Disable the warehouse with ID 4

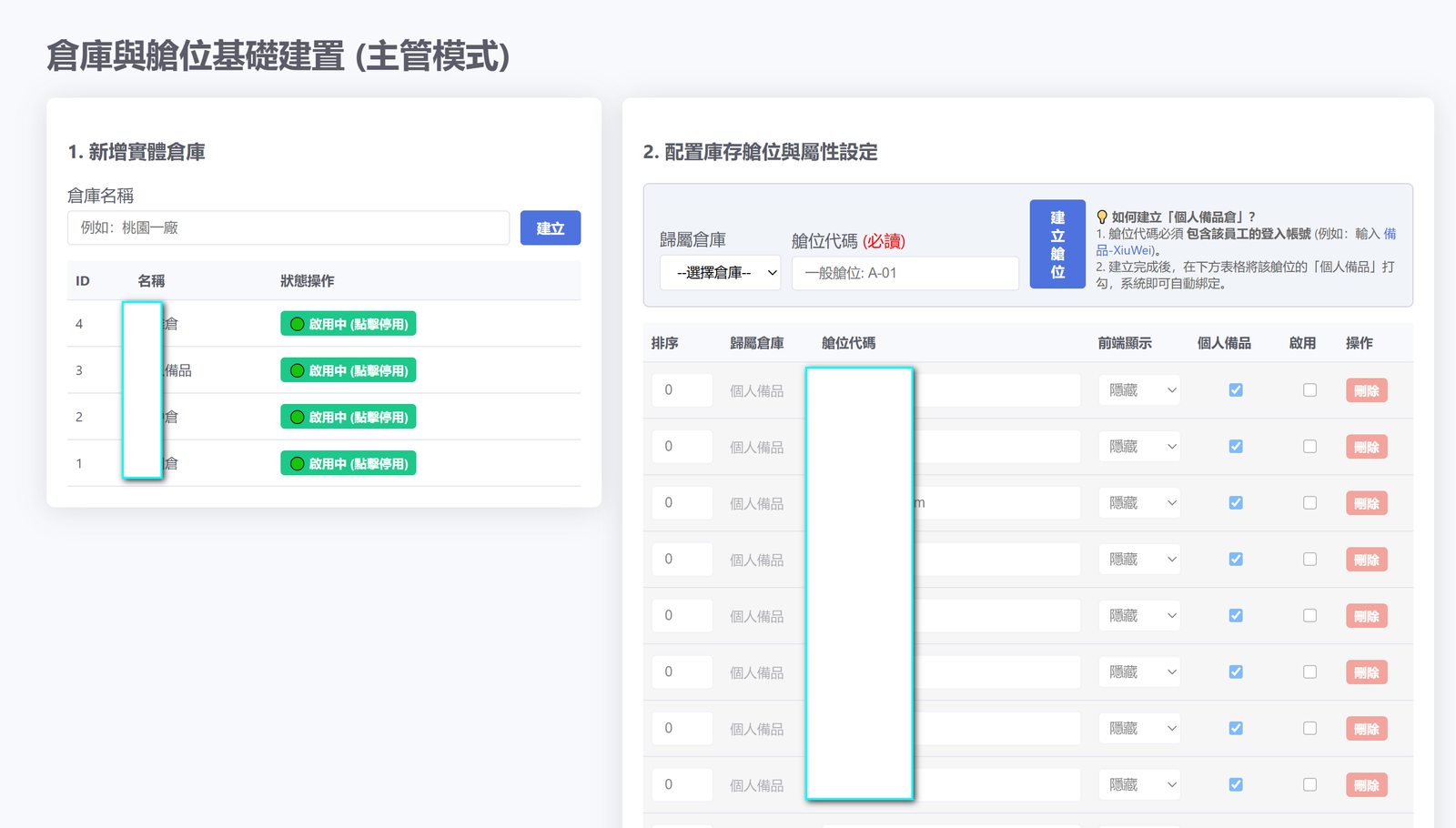pos(349,324)
